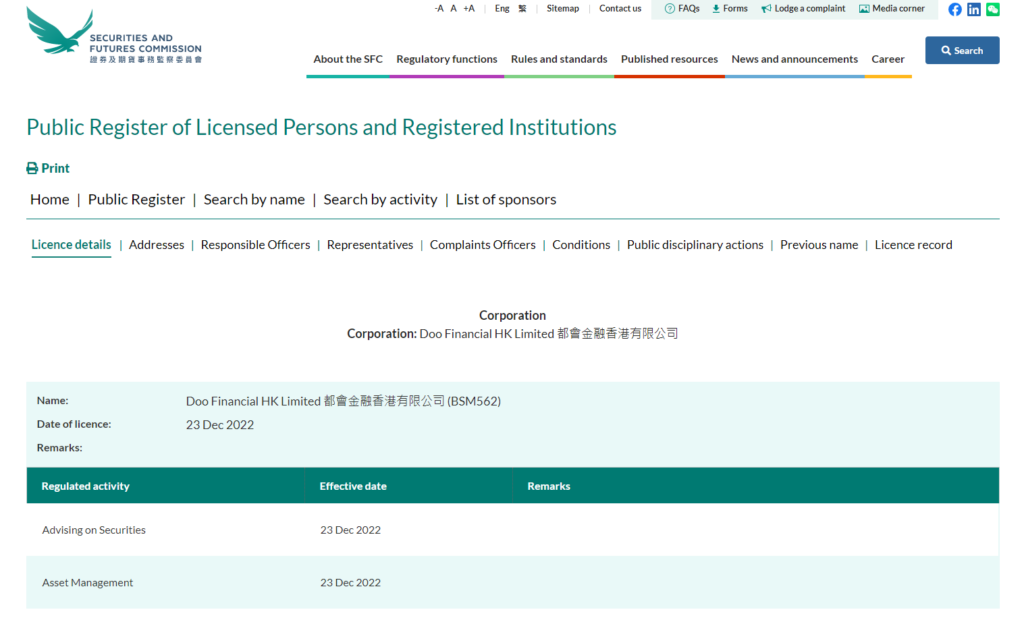Expand the Regulatory functions menu
This screenshot has height=618, width=1024.
447,59
